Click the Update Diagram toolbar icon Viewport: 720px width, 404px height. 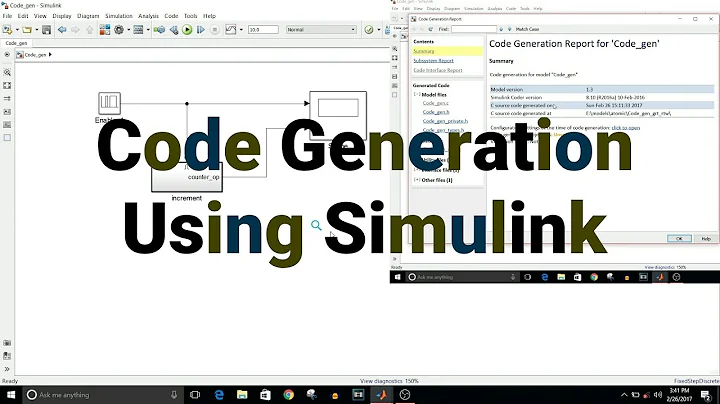(x=159, y=30)
